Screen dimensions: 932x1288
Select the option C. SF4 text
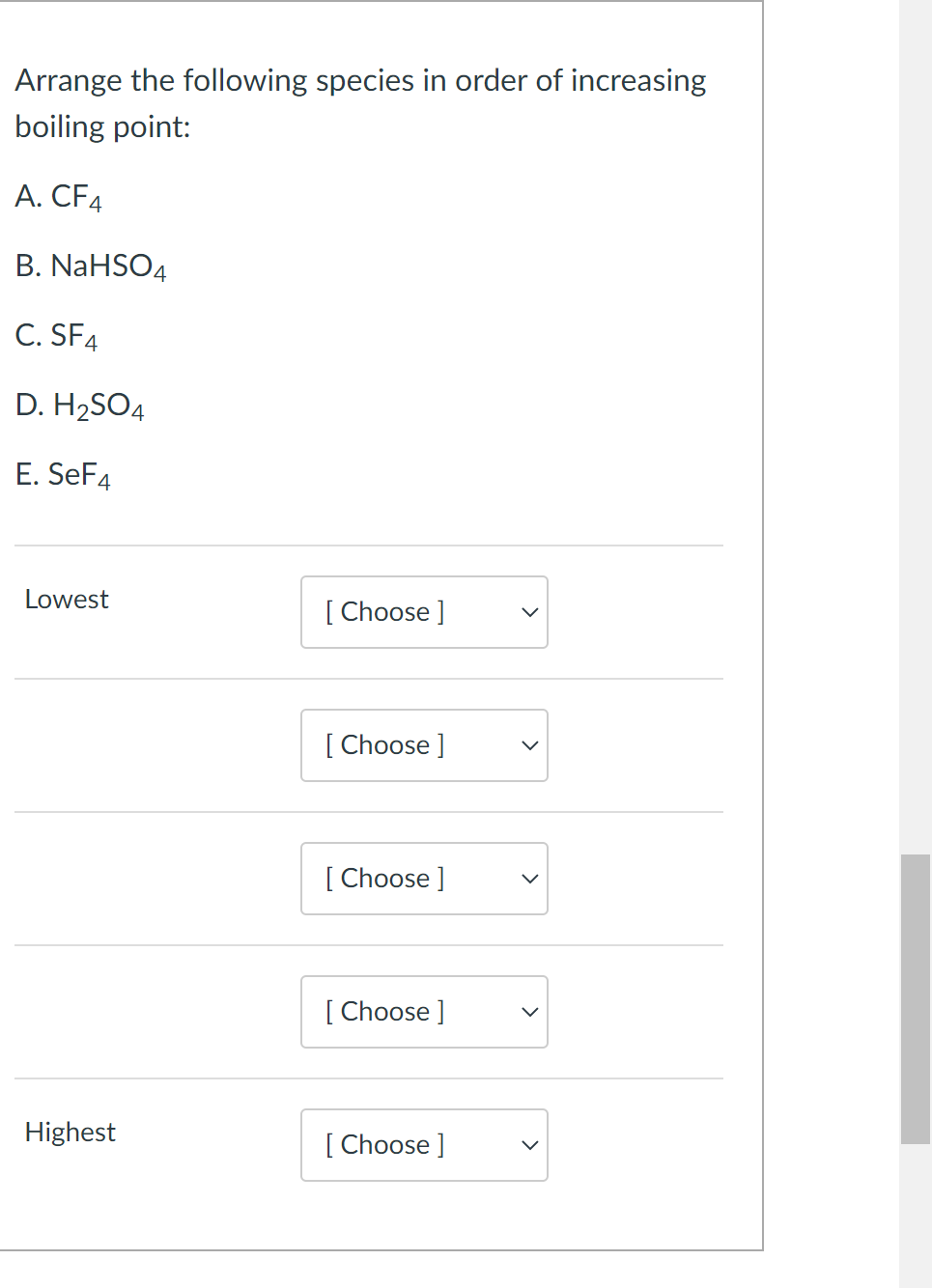tap(56, 336)
